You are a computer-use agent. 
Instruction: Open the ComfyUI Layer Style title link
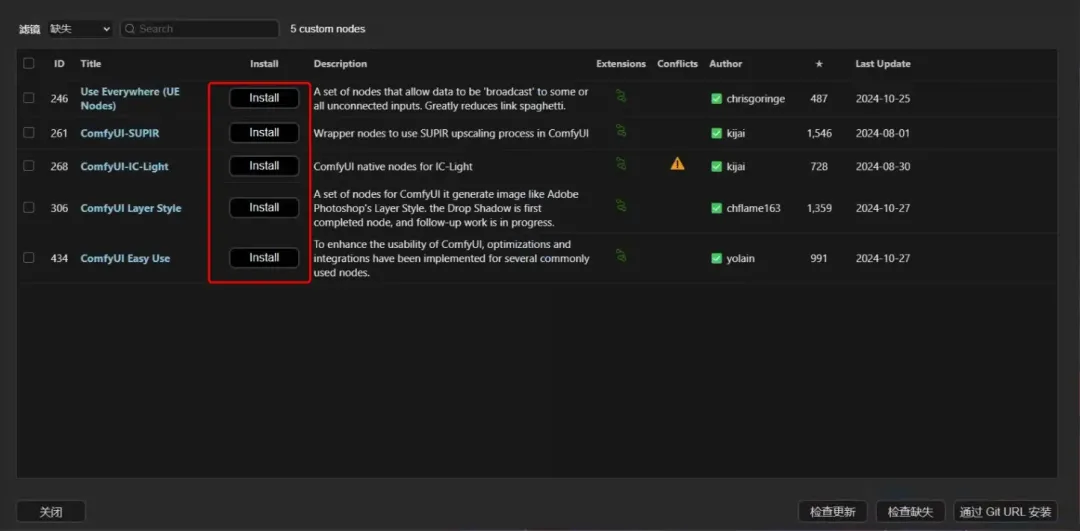click(x=131, y=208)
